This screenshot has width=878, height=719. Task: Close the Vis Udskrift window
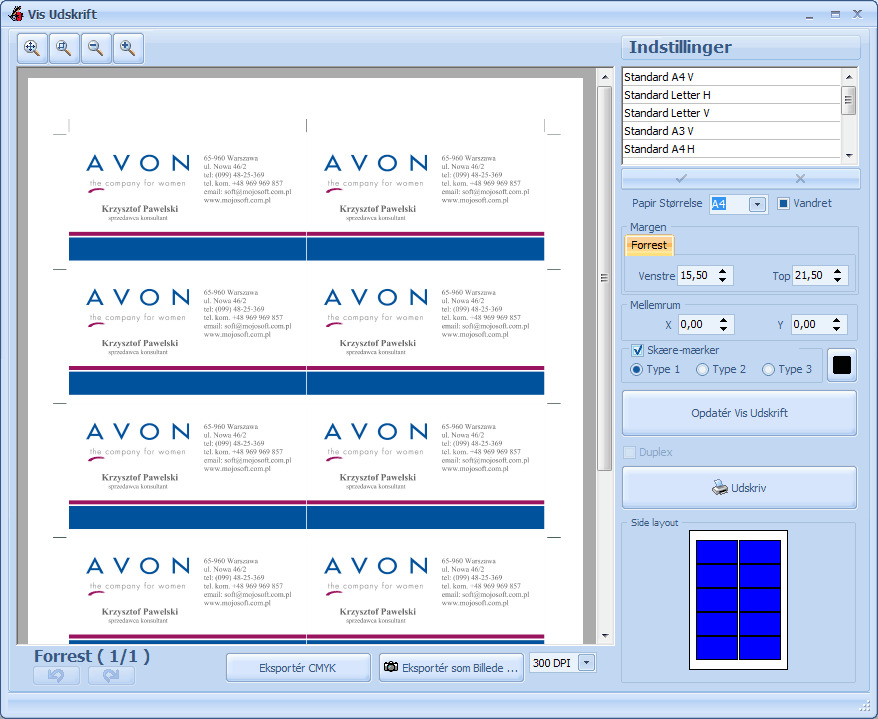point(857,15)
